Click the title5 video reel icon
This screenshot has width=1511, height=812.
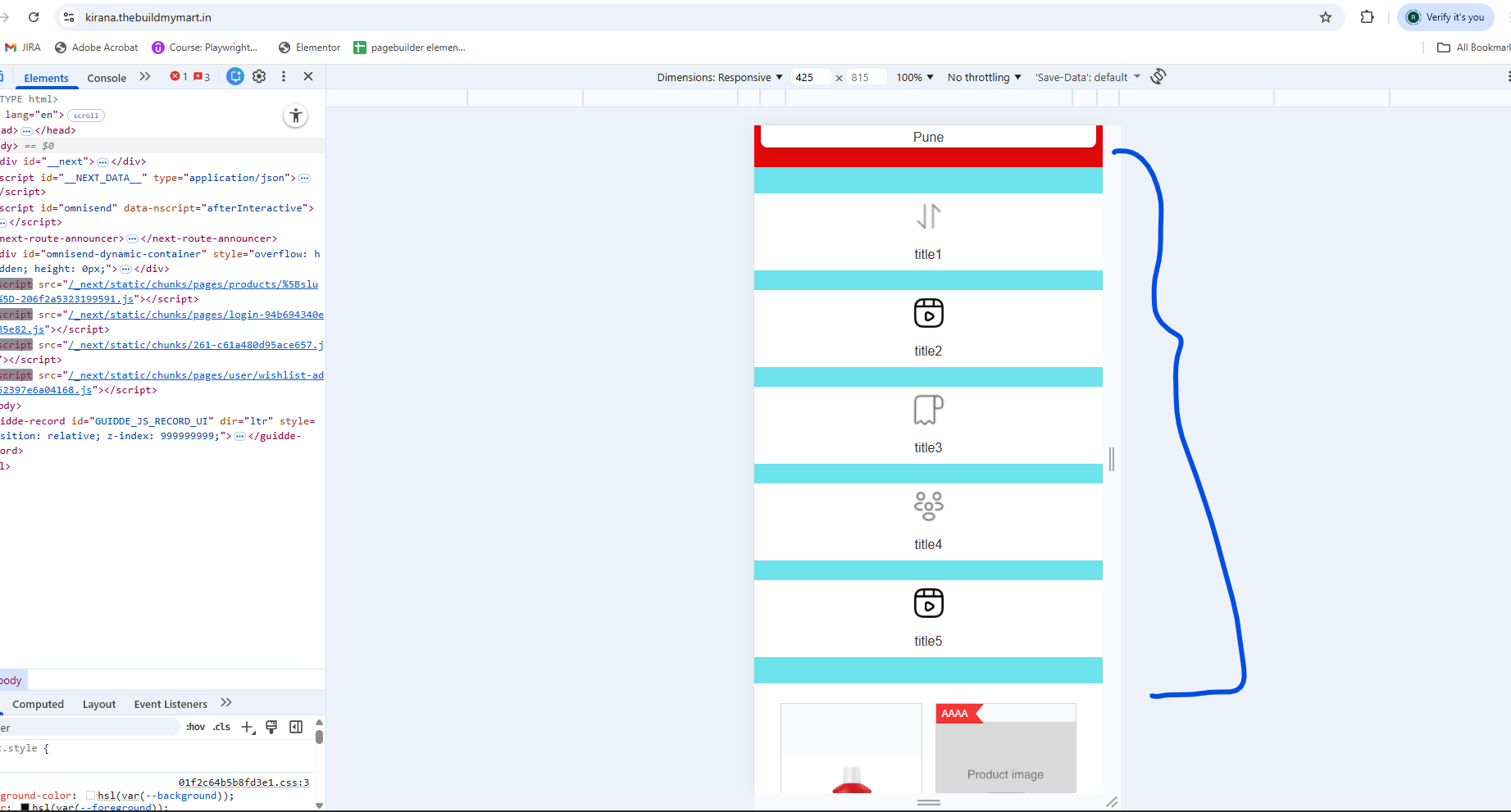pos(929,603)
